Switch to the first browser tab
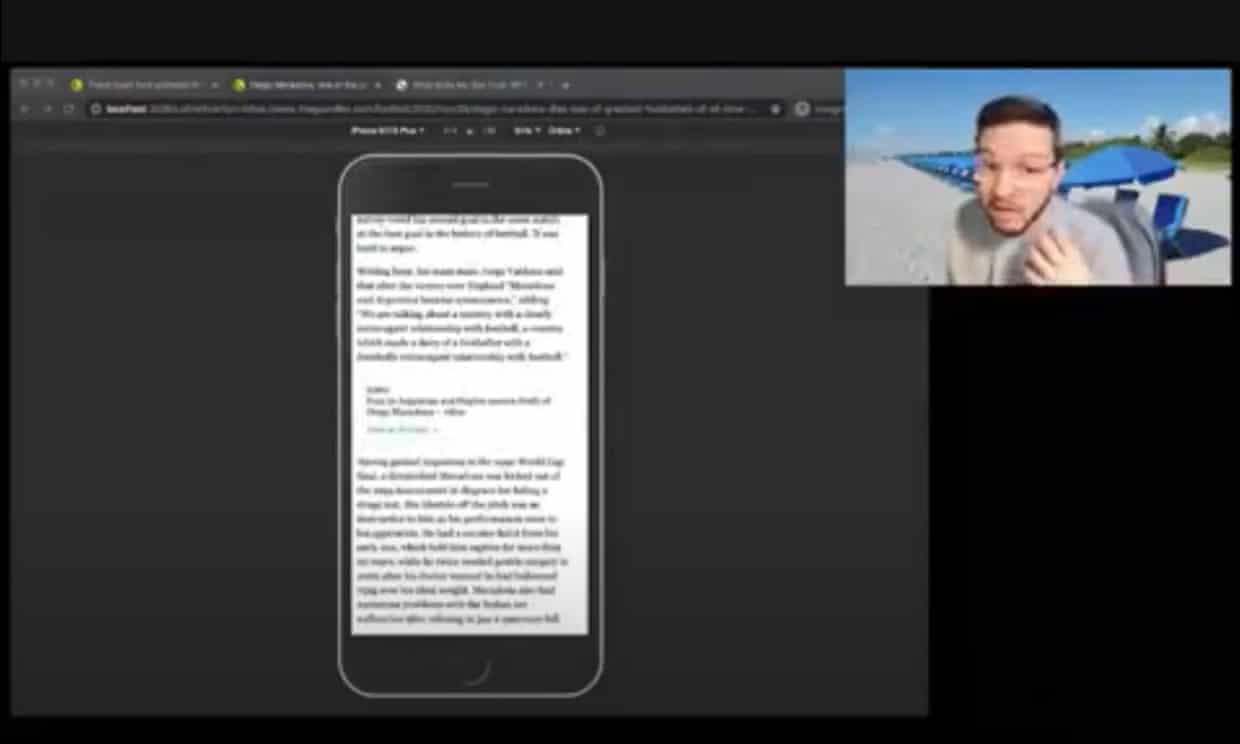Screen dimensions: 1240x744 [x=135, y=85]
